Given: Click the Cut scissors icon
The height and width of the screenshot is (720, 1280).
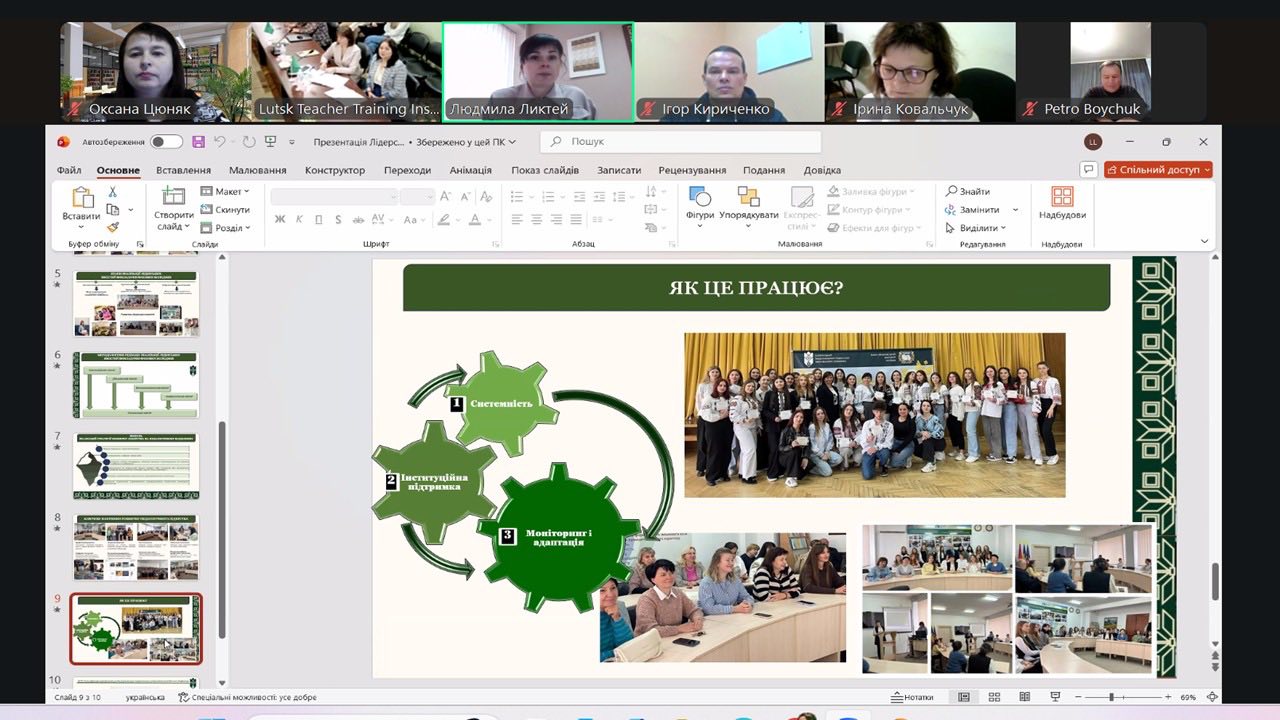Looking at the screenshot, I should point(112,192).
